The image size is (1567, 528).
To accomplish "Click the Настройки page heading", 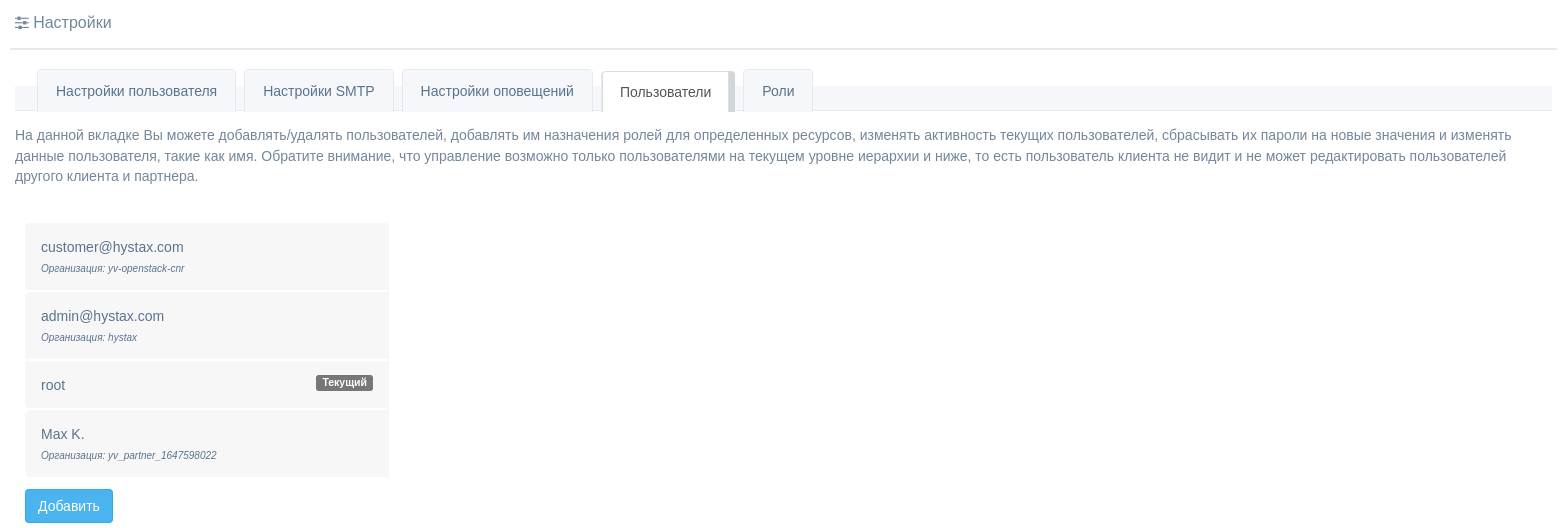I will 72,22.
